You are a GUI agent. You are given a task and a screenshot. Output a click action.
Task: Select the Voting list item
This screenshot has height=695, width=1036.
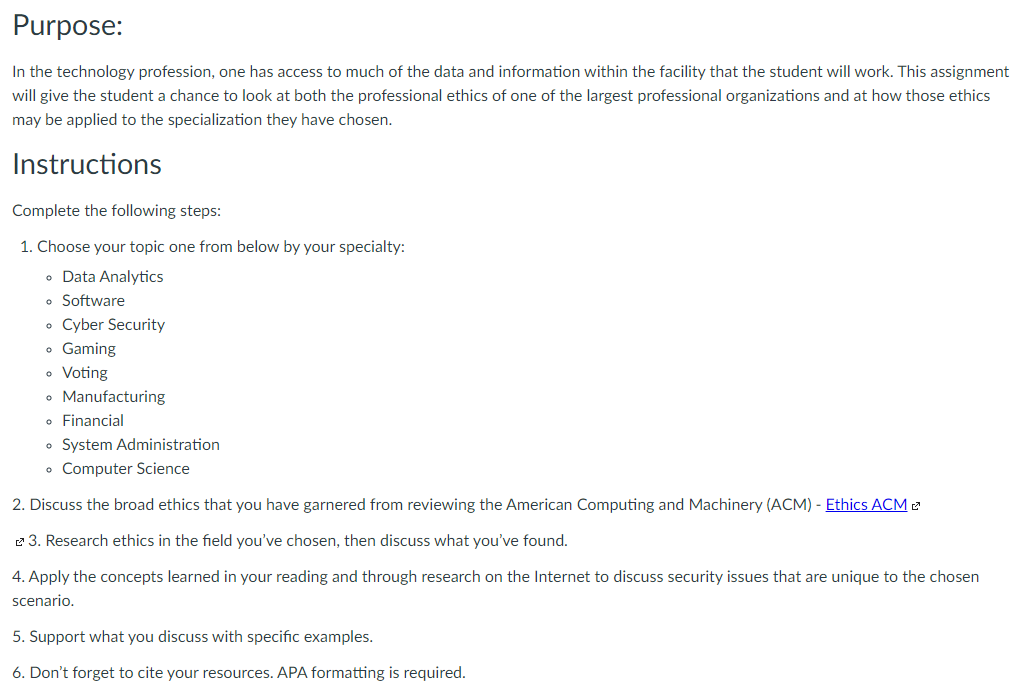(85, 373)
